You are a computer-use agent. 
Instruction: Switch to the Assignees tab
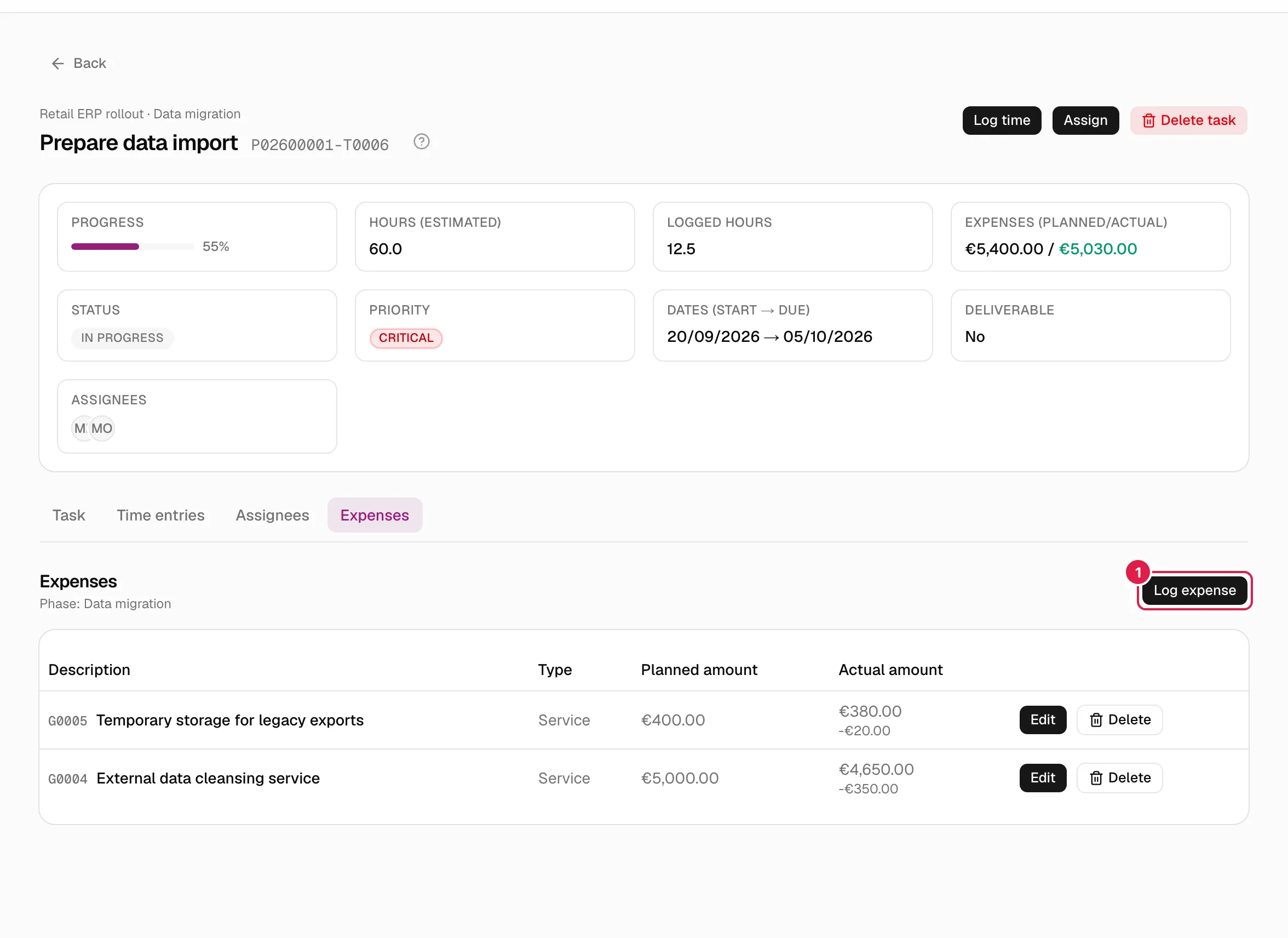point(273,516)
